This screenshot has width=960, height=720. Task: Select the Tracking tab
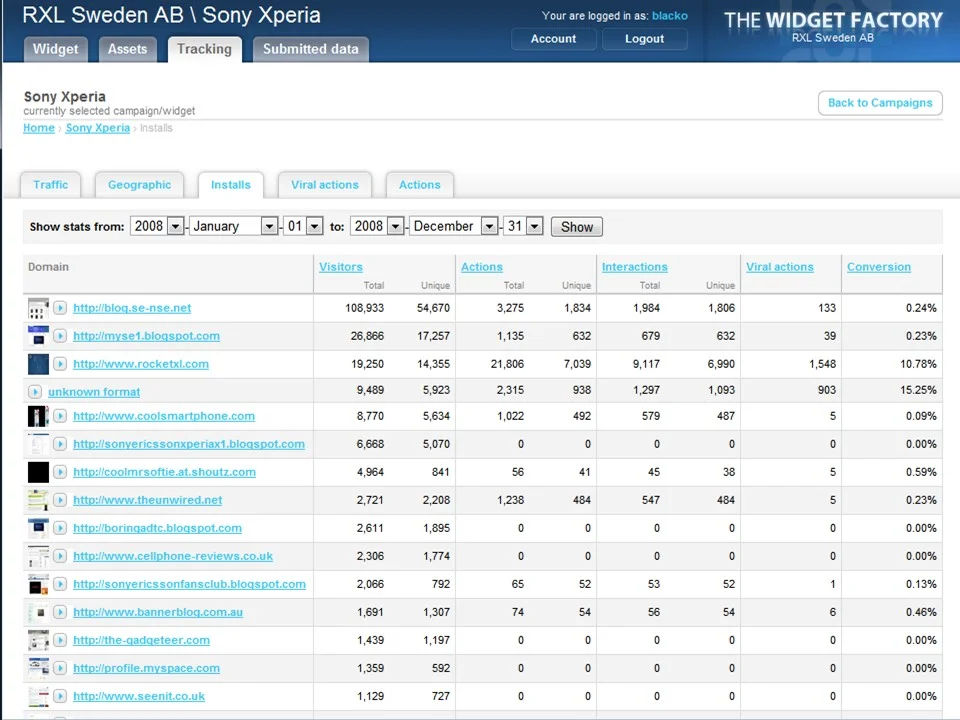(204, 49)
